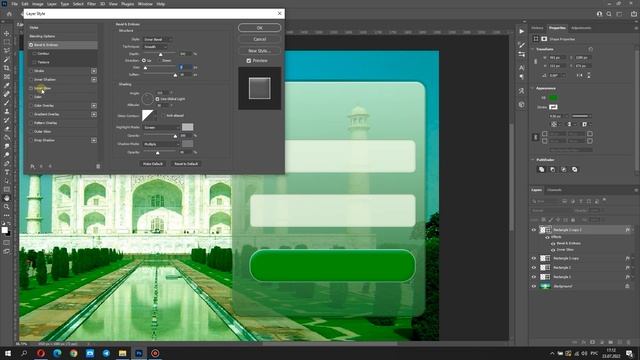Image resolution: width=640 pixels, height=360 pixels.
Task: Enable the Gradient Overlay checkbox
Action: (31, 114)
